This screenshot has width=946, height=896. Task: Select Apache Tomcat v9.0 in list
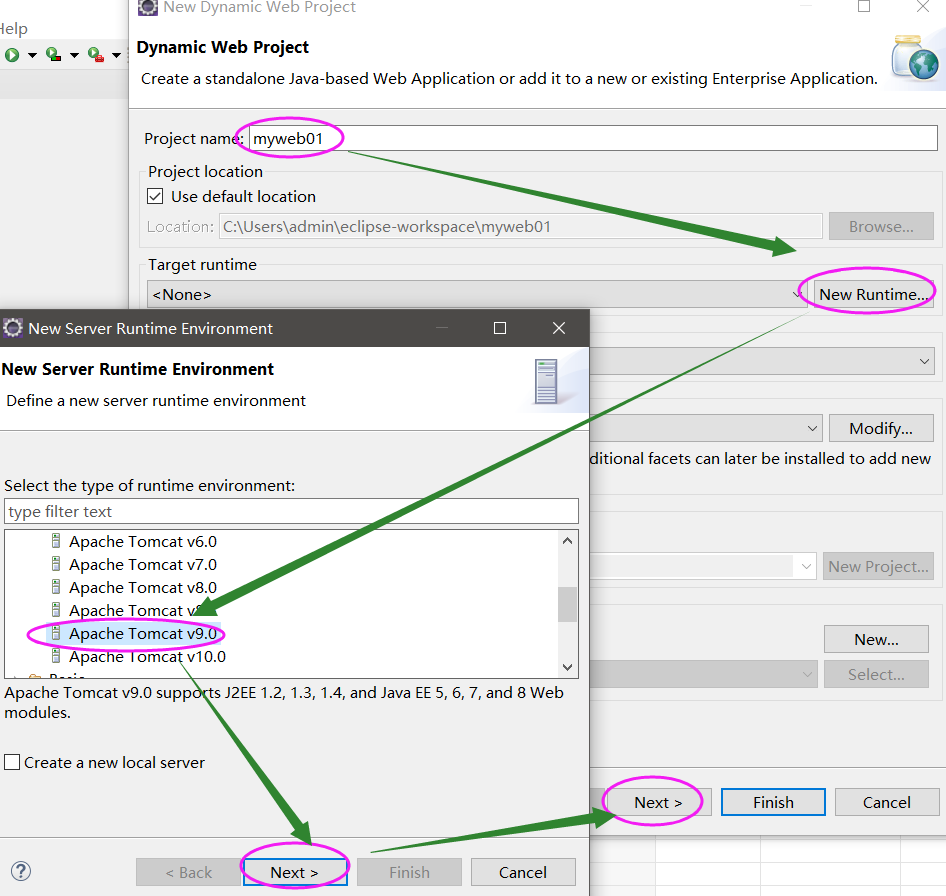pyautogui.click(x=142, y=634)
